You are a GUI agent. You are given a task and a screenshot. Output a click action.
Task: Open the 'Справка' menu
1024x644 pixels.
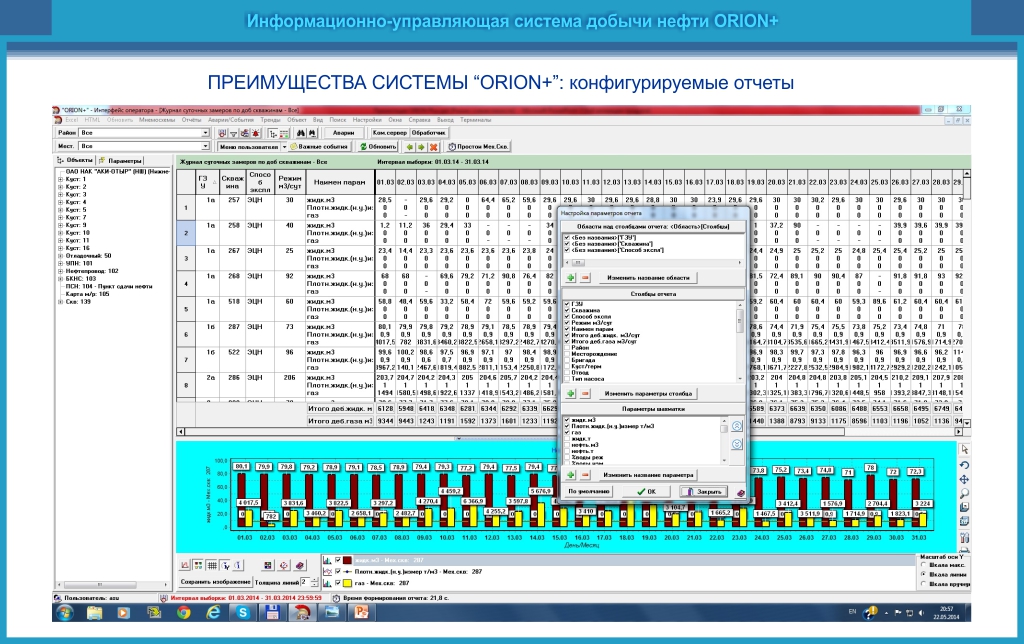(x=419, y=120)
